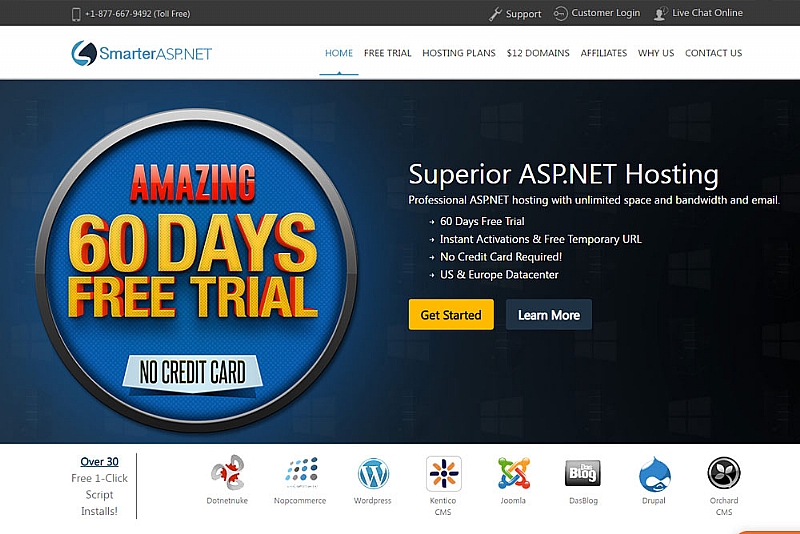Click the Drupal label text
800x534 pixels.
654,501
